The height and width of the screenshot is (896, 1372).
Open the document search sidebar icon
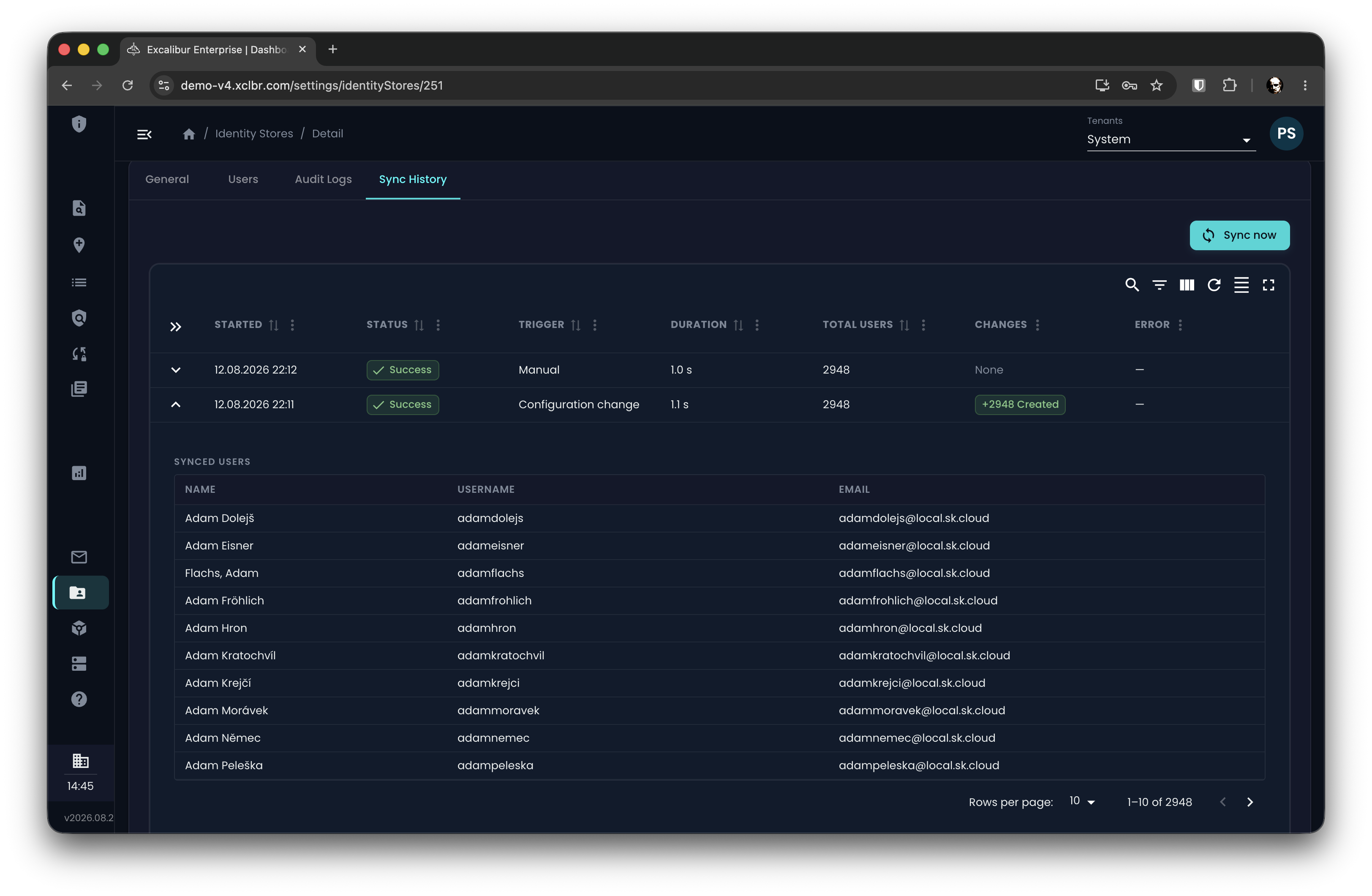click(79, 208)
